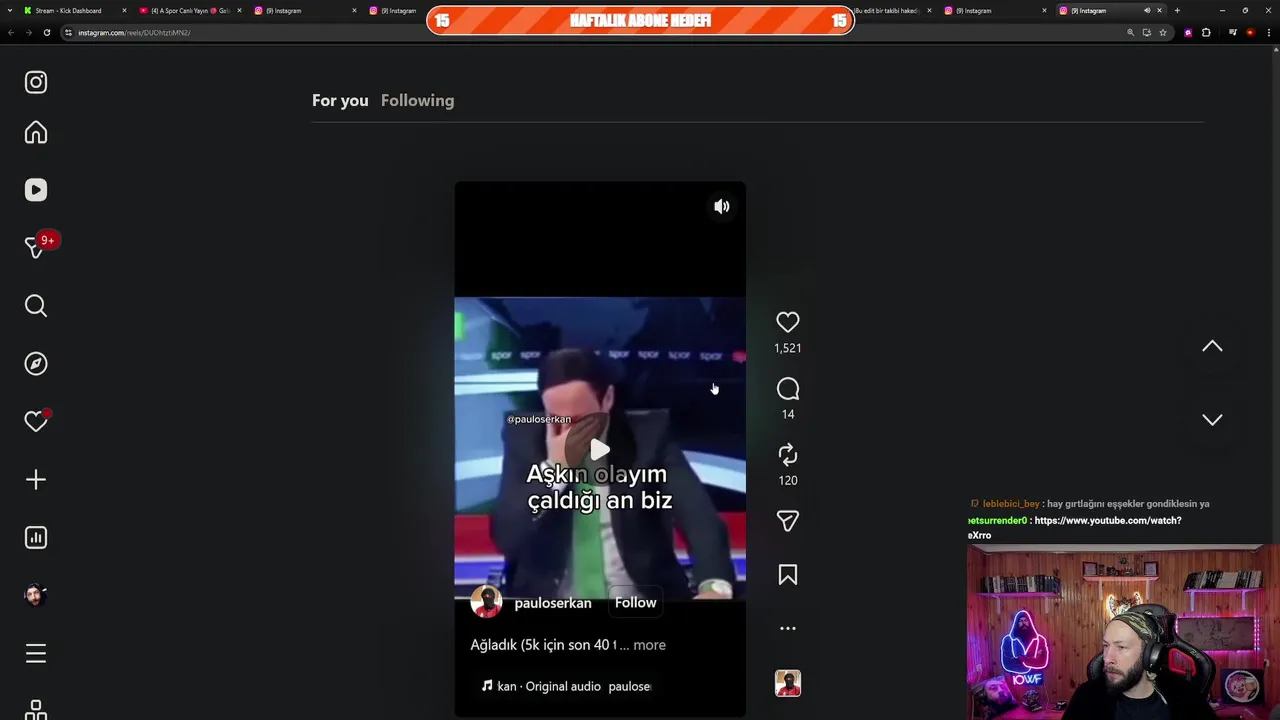Save the reel with bookmark icon
The width and height of the screenshot is (1280, 720).
click(x=788, y=575)
